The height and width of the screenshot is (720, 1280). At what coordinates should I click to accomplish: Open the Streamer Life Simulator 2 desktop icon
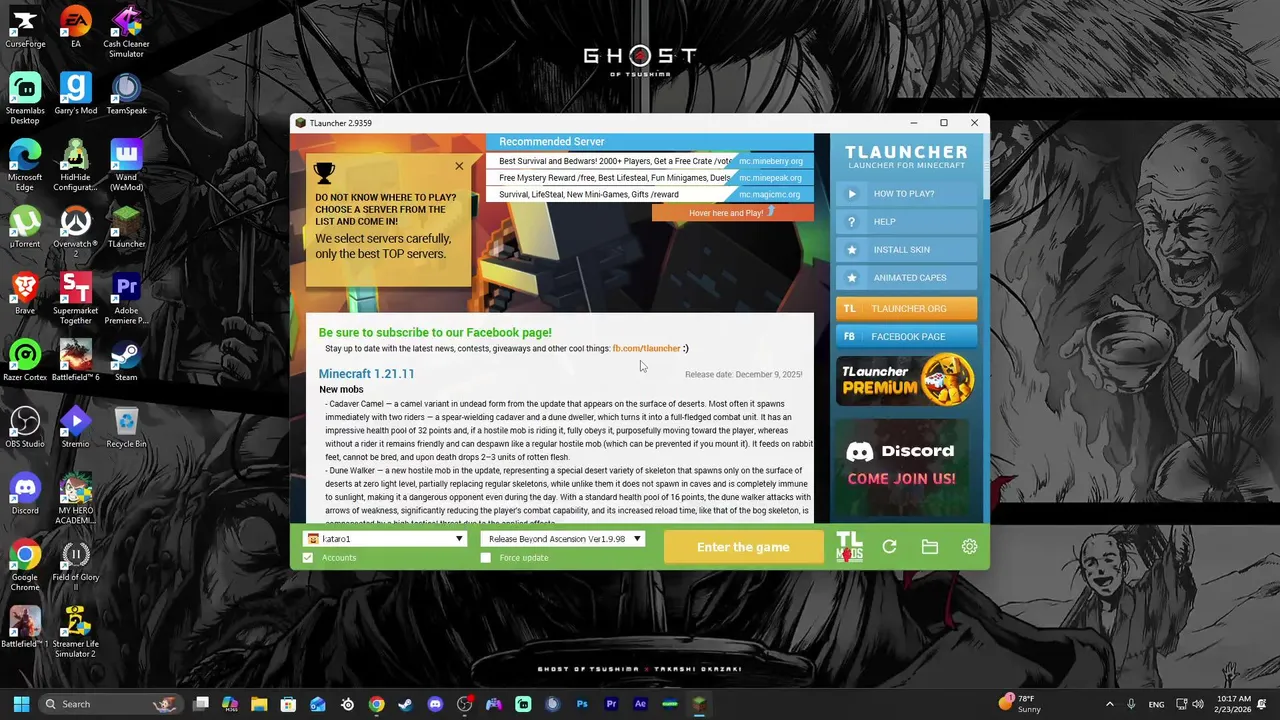pos(76,632)
